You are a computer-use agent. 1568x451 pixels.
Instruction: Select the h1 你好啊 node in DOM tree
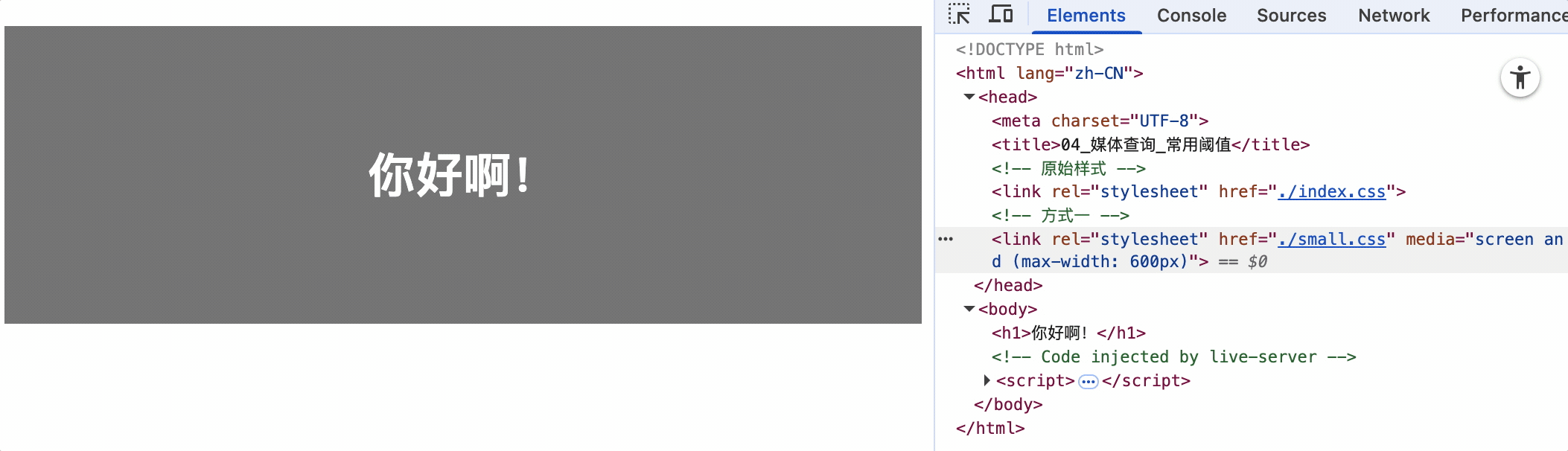pos(1068,333)
